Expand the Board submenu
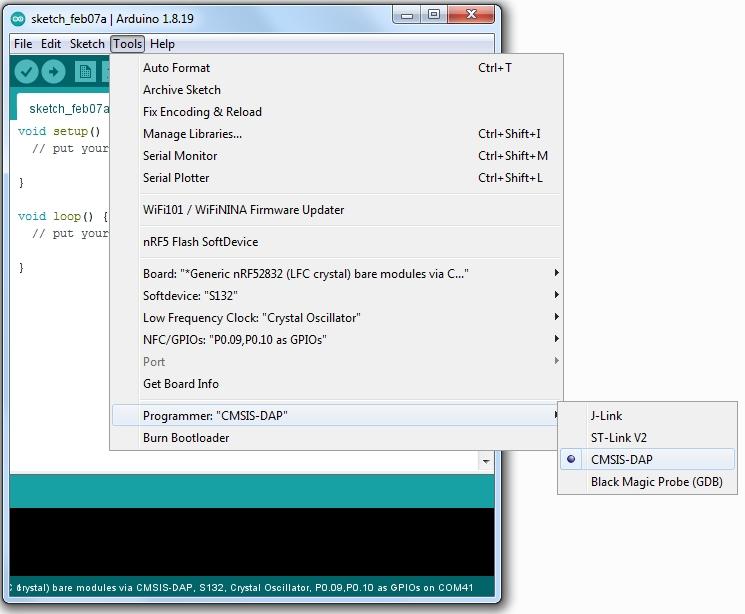 point(336,274)
